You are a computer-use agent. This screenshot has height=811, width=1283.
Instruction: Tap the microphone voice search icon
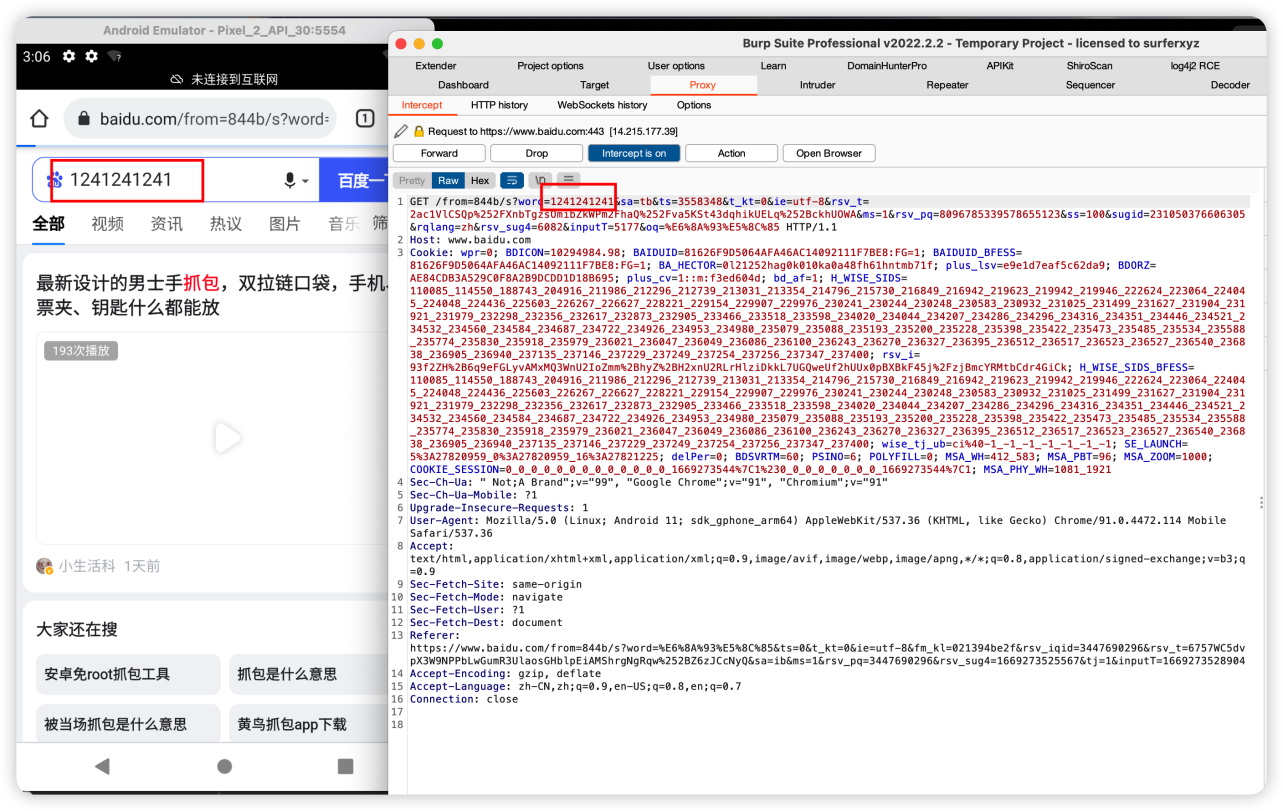290,180
